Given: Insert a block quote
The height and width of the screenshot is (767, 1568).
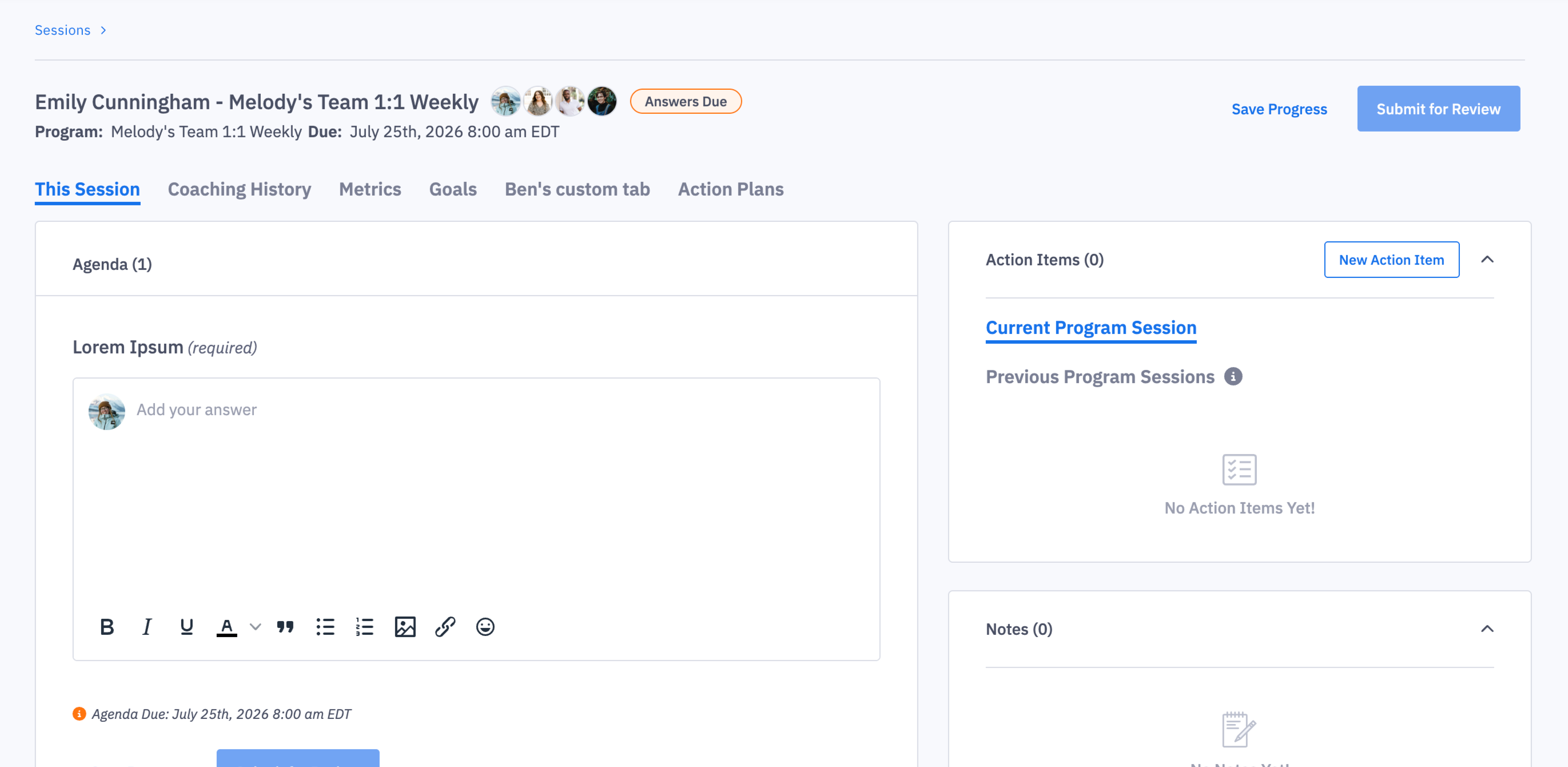Looking at the screenshot, I should tap(285, 626).
